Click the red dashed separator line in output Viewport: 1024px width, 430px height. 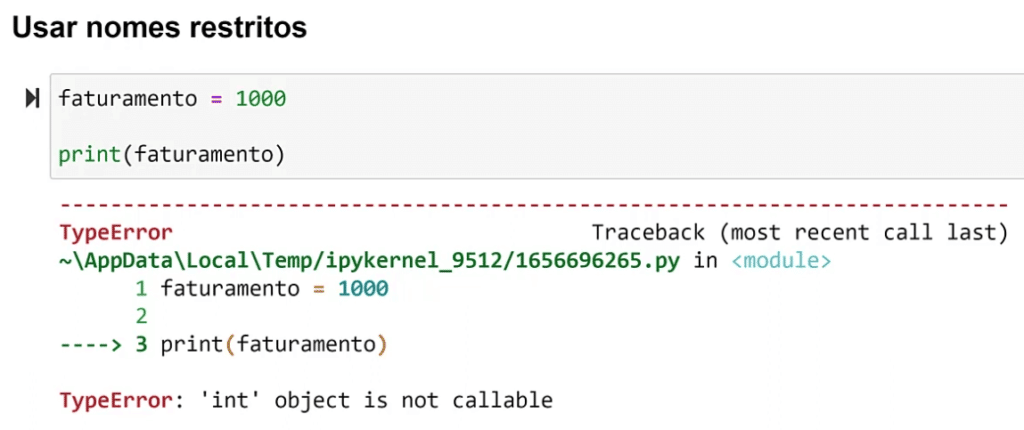point(534,205)
